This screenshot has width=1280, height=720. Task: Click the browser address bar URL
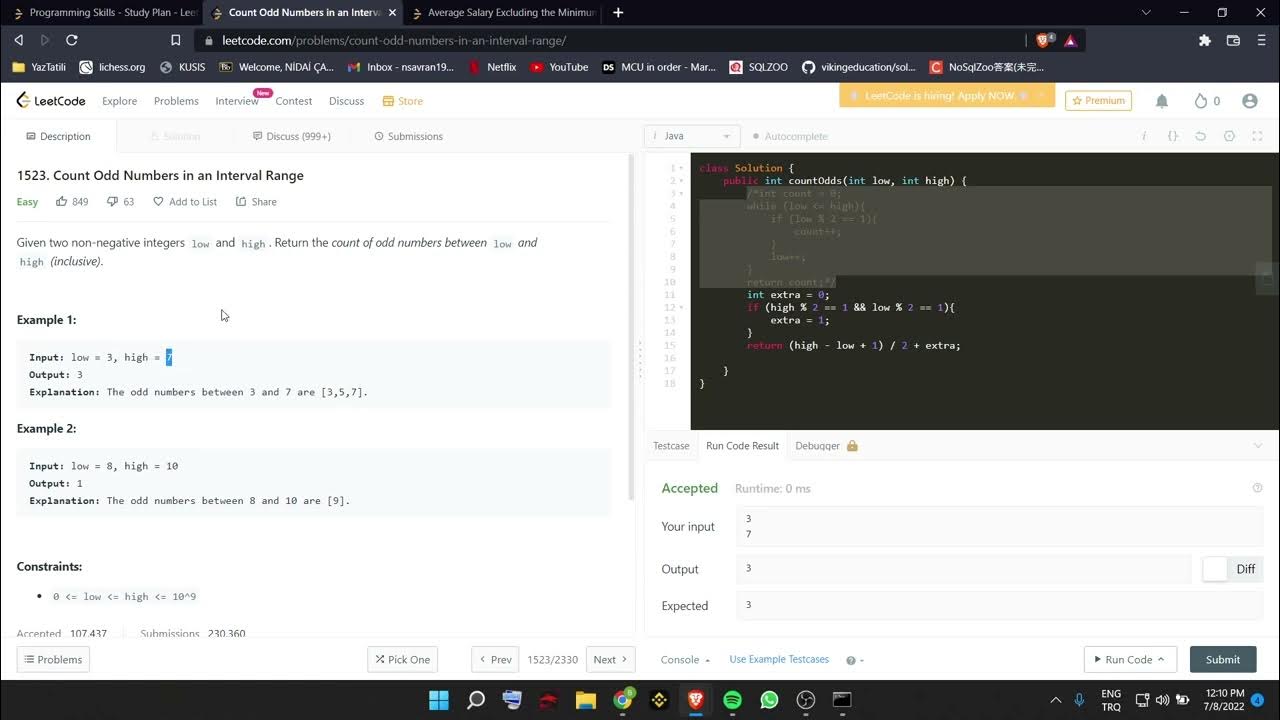click(394, 40)
